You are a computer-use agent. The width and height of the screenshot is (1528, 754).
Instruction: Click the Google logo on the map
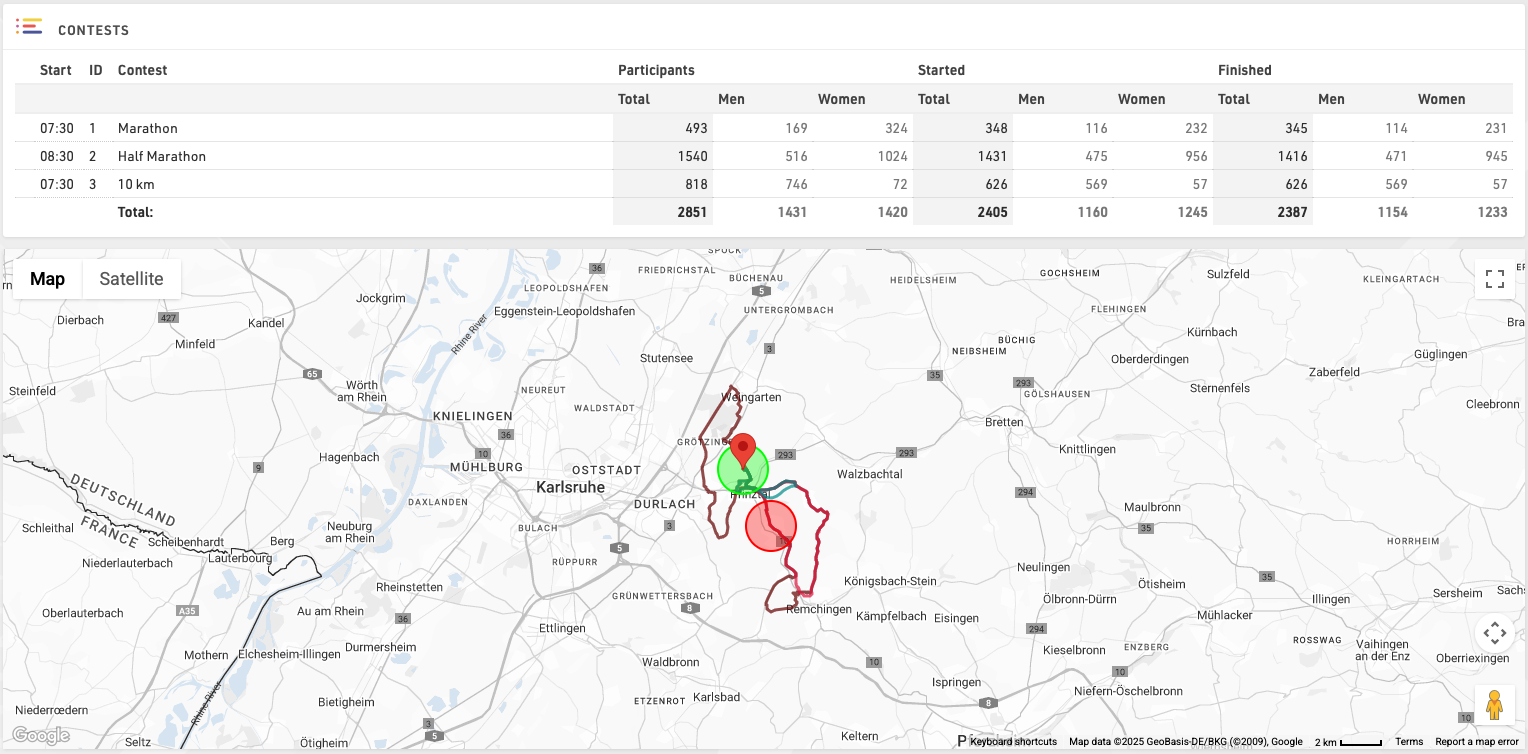pos(41,736)
